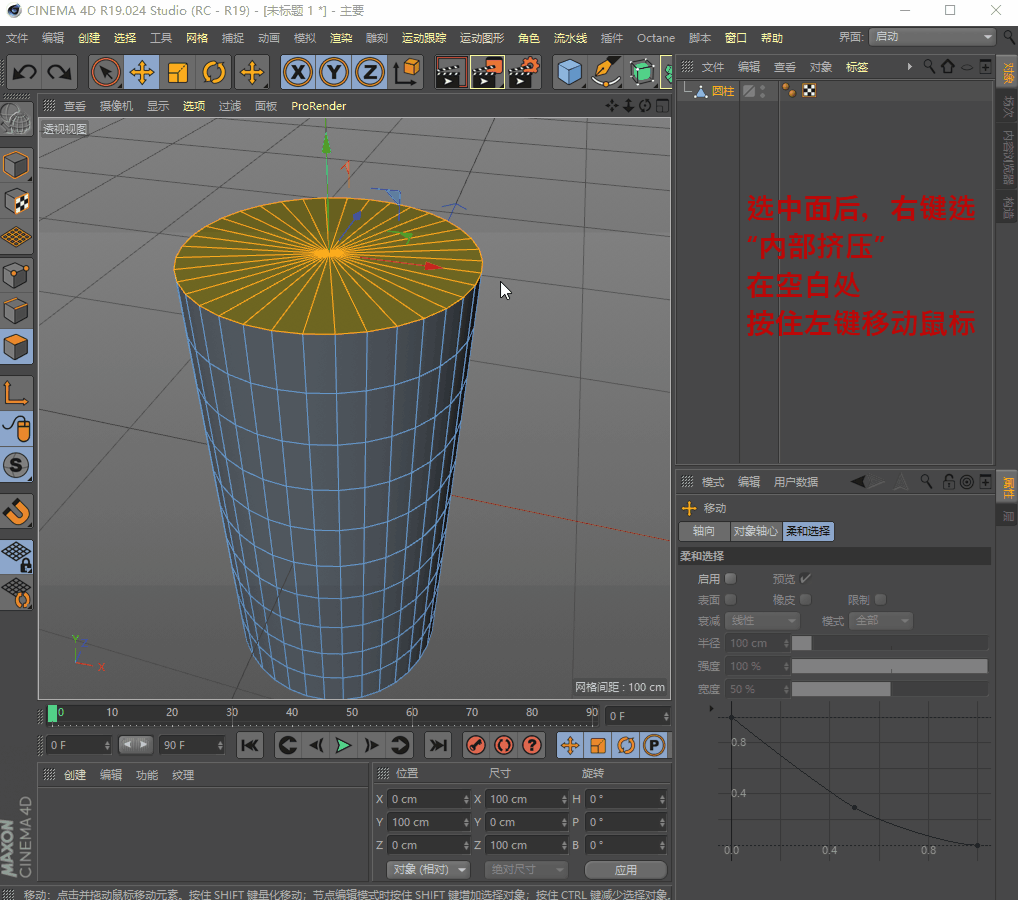Enable the 启用 checkbox in soft selection
The height and width of the screenshot is (900, 1018).
pyautogui.click(x=731, y=578)
